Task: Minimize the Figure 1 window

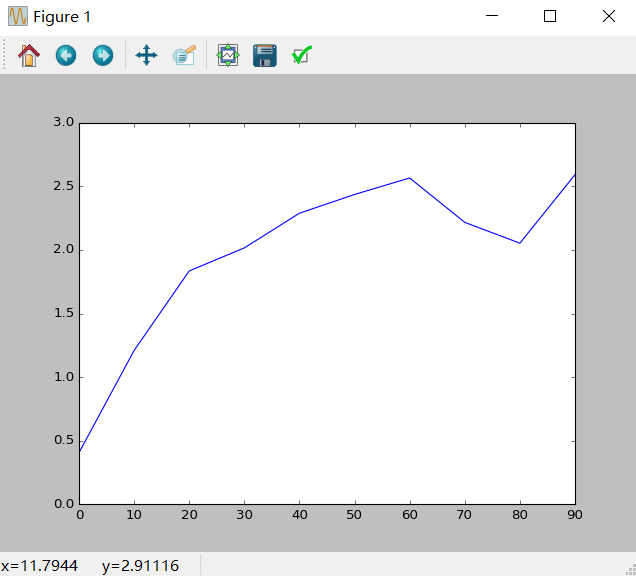Action: click(492, 16)
